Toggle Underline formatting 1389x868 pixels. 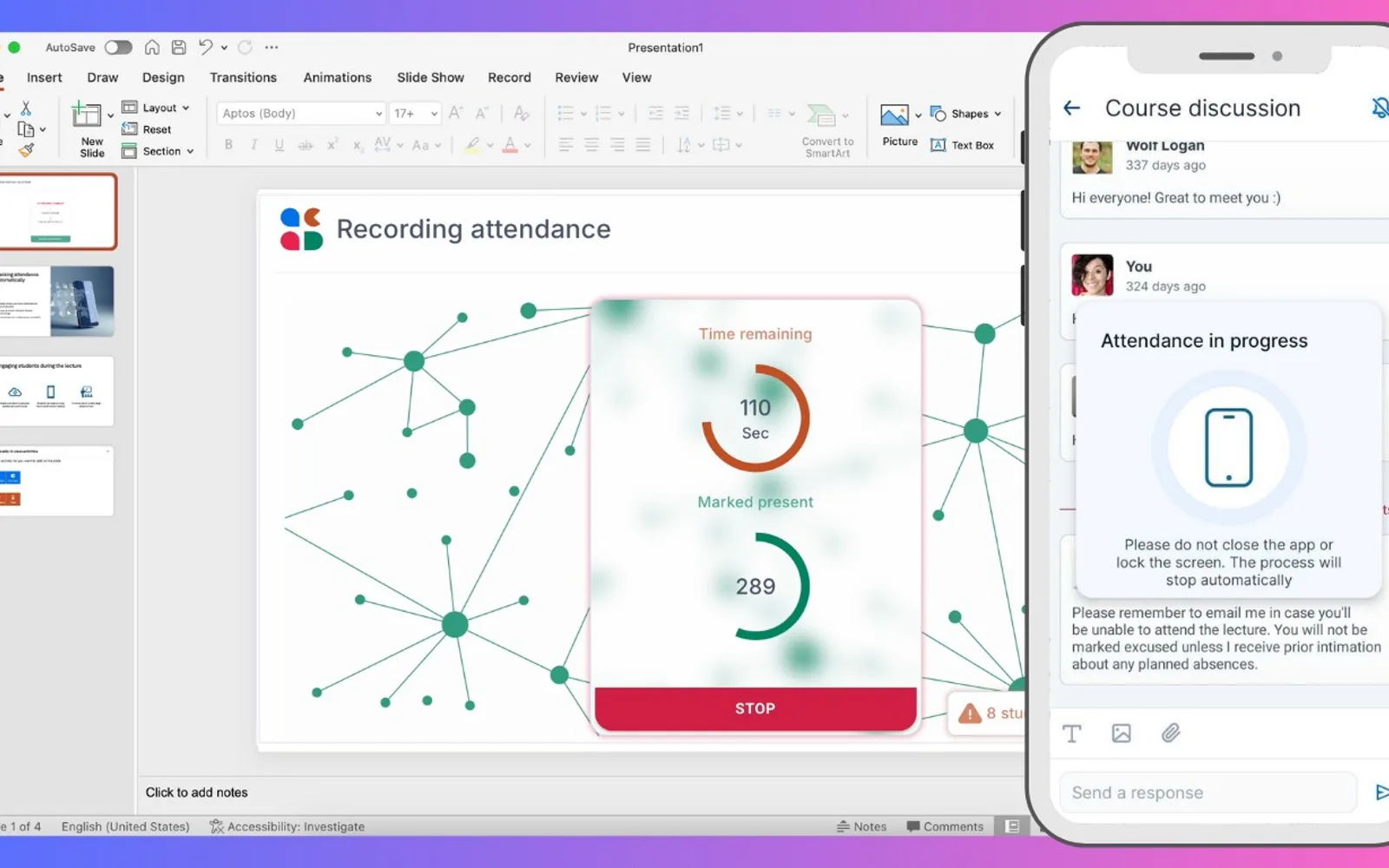(x=279, y=145)
